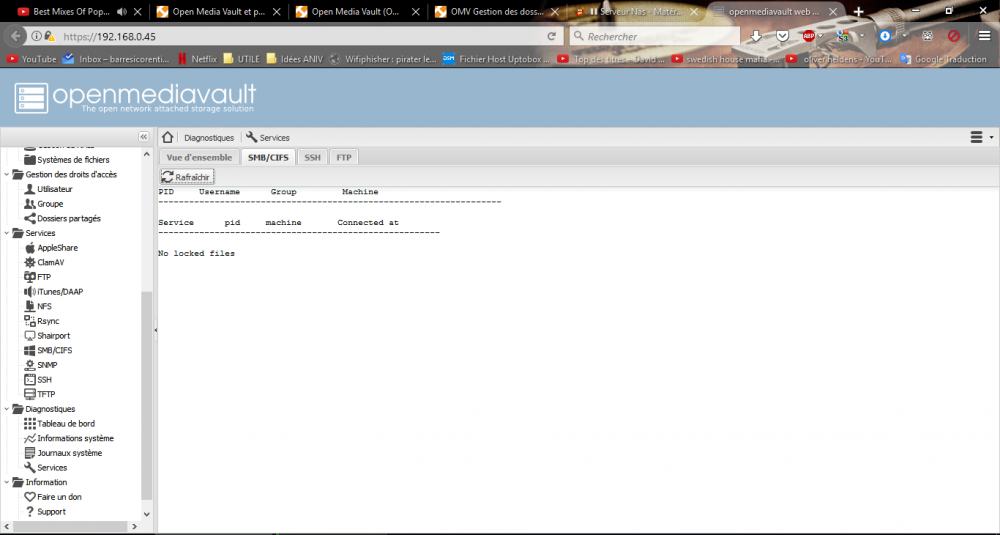Click the home icon in breadcrumb
This screenshot has width=1000, height=535.
point(168,137)
